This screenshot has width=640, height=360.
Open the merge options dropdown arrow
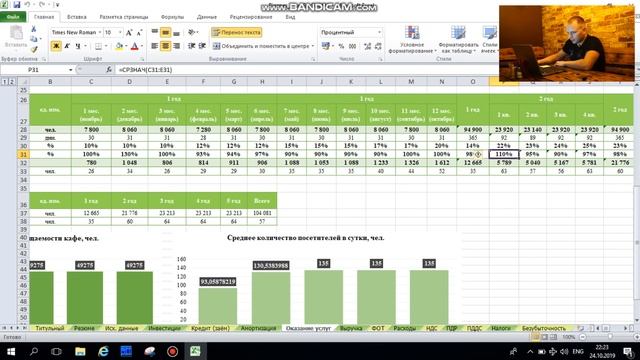coord(313,46)
